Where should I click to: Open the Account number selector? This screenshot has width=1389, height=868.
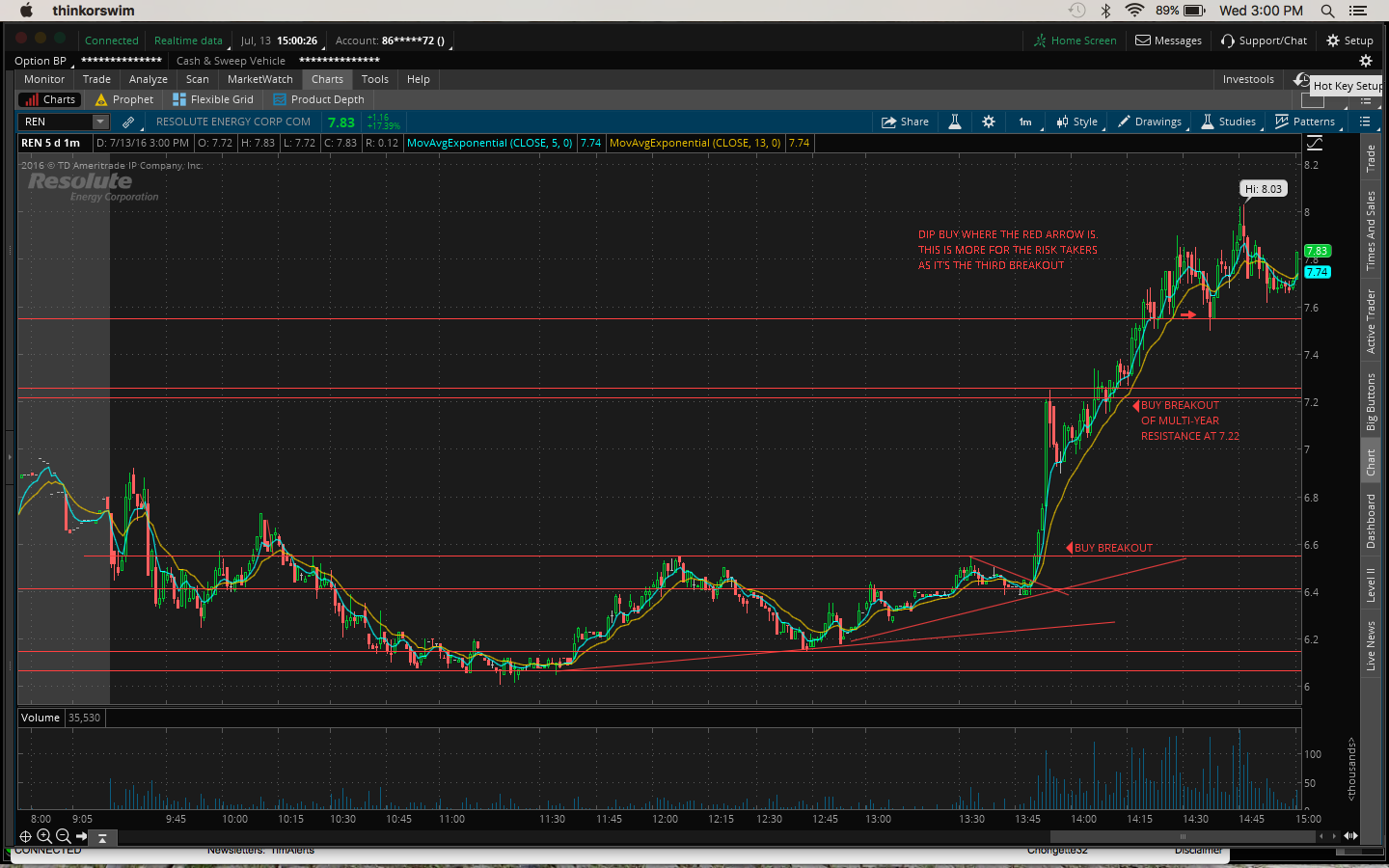(392, 41)
